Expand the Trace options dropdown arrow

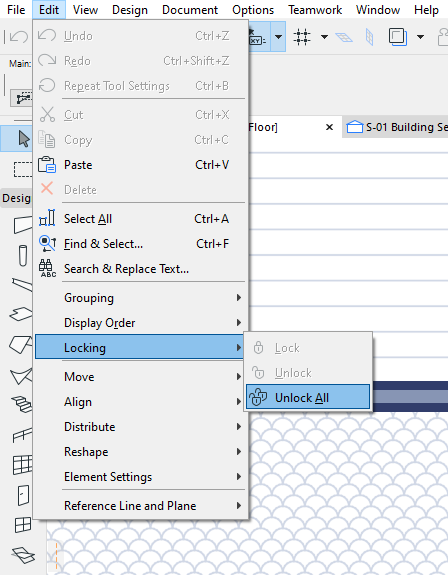pos(421,37)
